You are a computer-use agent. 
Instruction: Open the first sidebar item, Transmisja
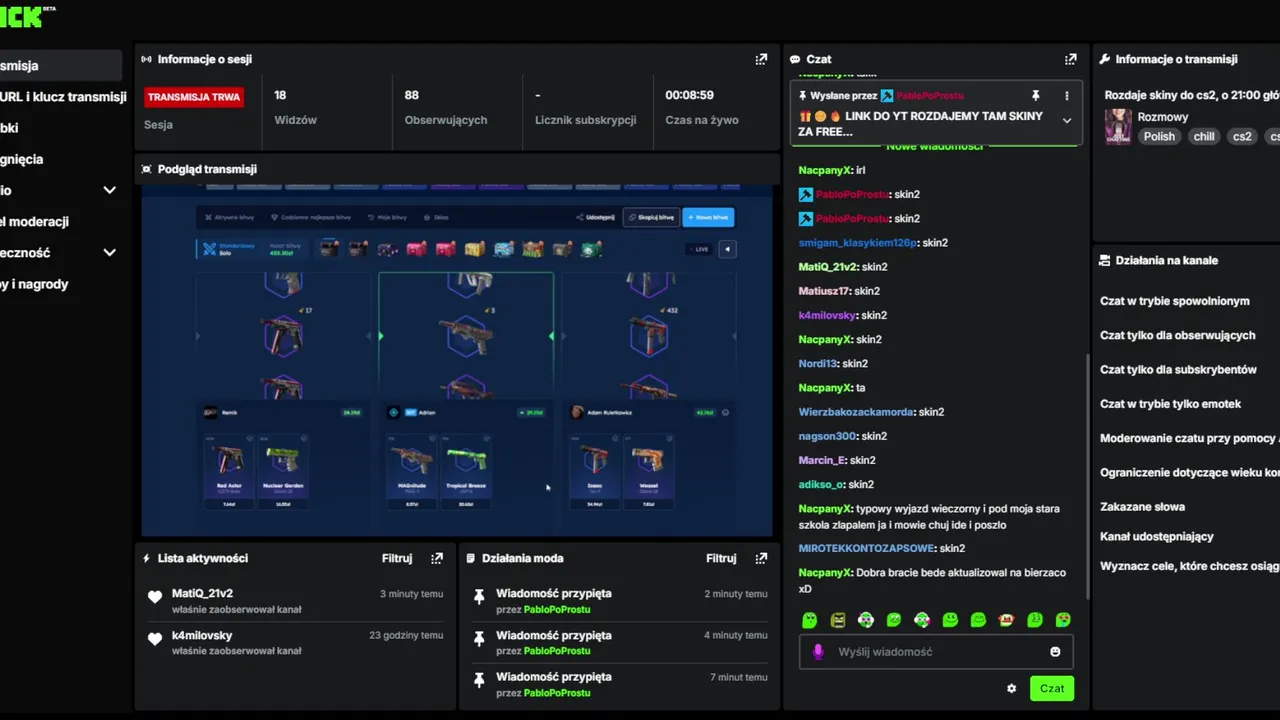(x=61, y=65)
